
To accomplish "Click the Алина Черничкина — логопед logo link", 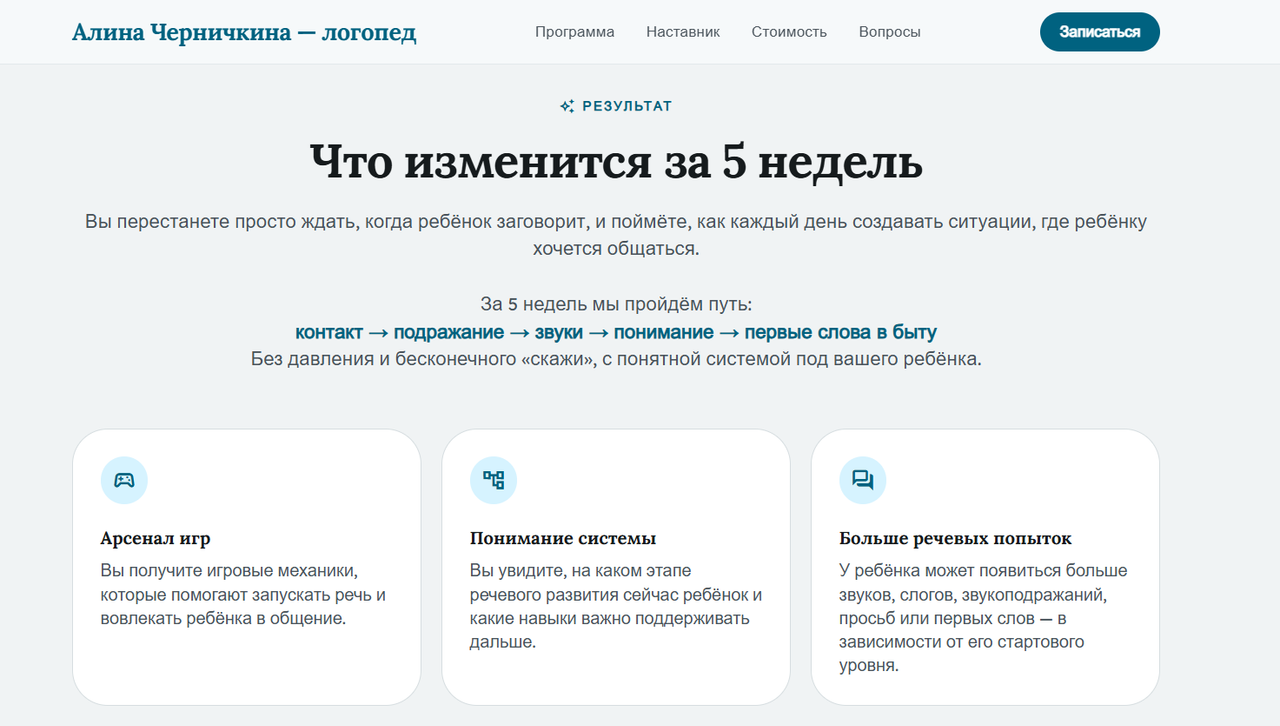I will 244,32.
